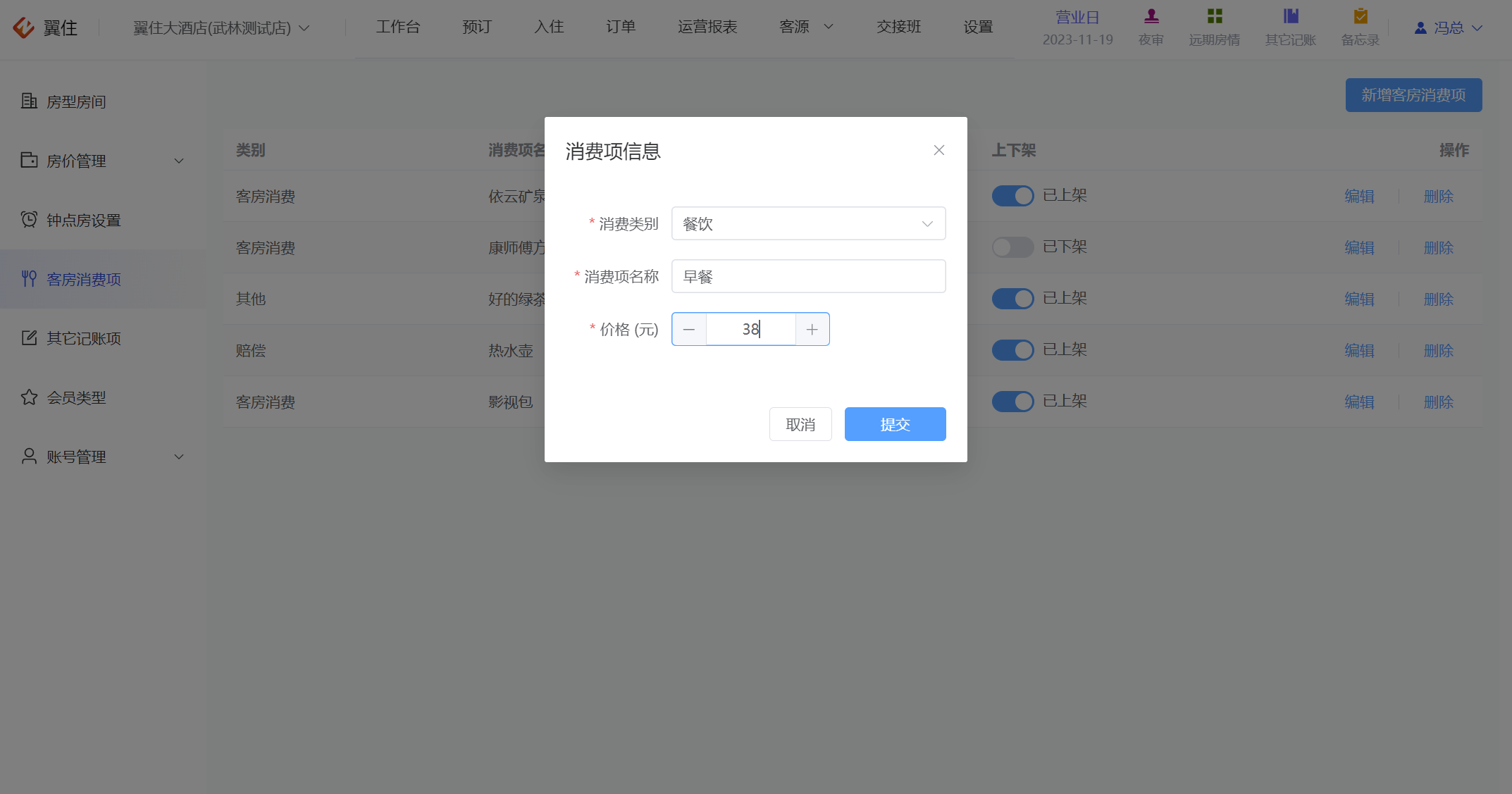Open the 夜审 night audit icon
The height and width of the screenshot is (794, 1512).
1151,15
